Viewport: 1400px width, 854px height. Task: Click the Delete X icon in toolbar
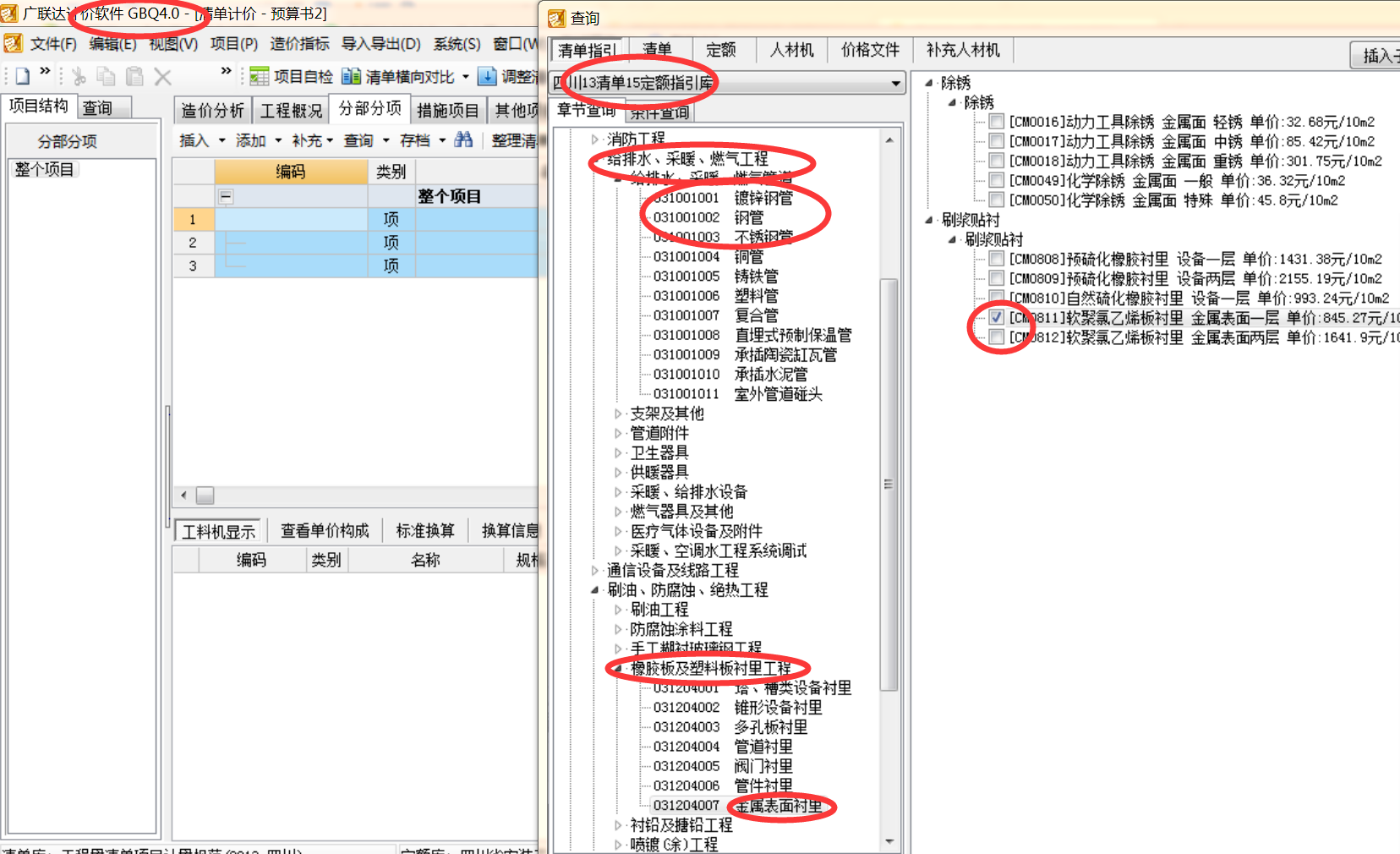coord(163,77)
